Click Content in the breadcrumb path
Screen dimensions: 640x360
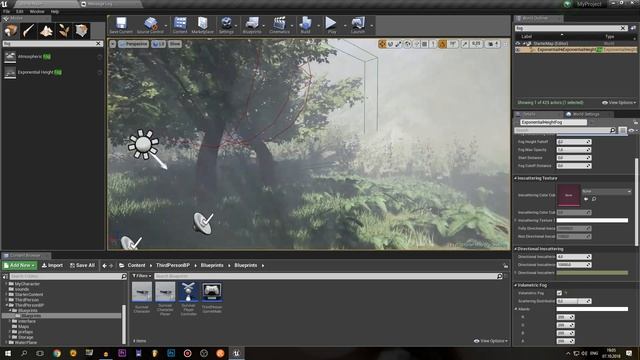tap(136, 266)
